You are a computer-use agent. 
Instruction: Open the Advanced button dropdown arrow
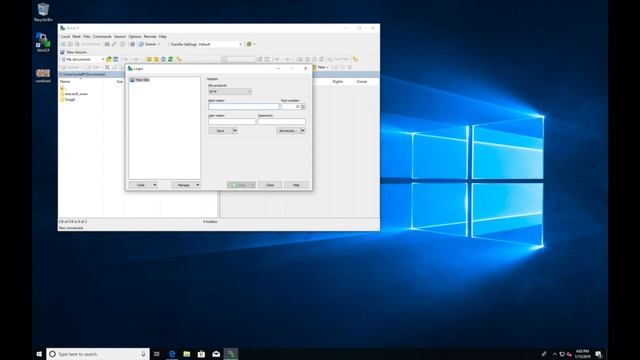(x=303, y=131)
